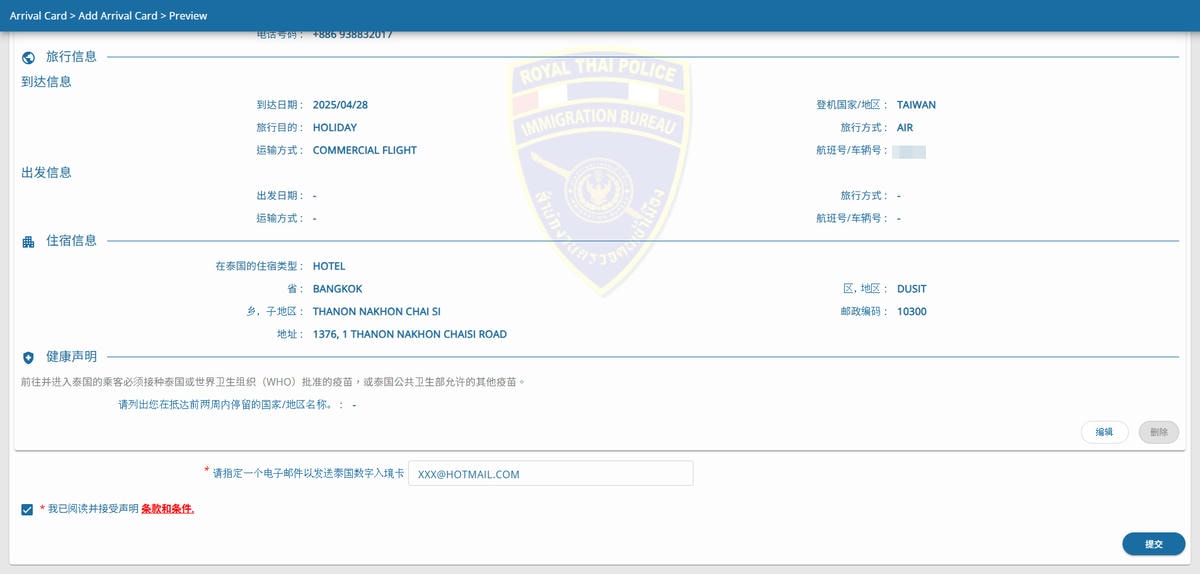1200x574 pixels.
Task: Click the vaccination requirement notice text
Action: tap(273, 382)
